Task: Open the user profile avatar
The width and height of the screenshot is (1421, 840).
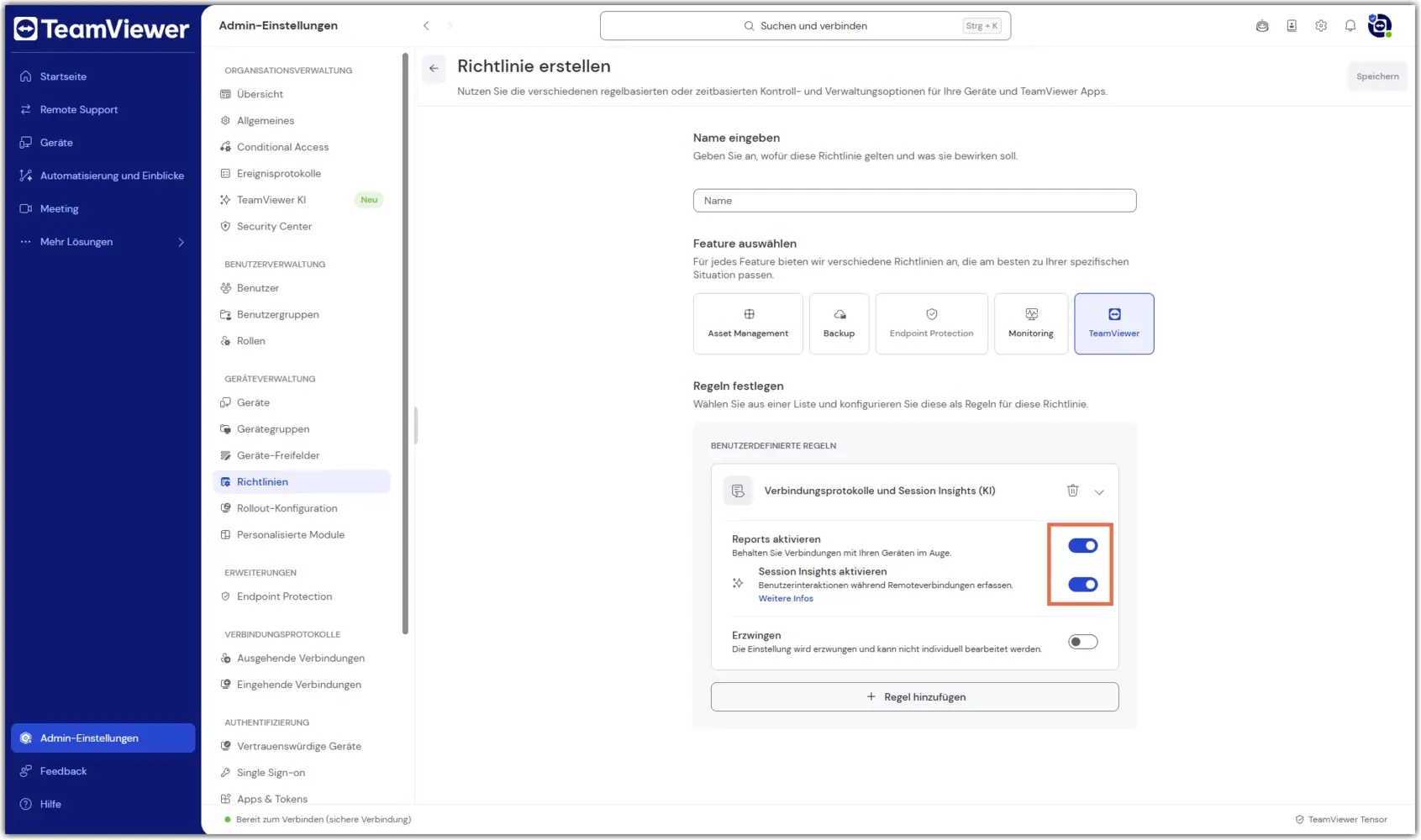Action: click(x=1380, y=26)
